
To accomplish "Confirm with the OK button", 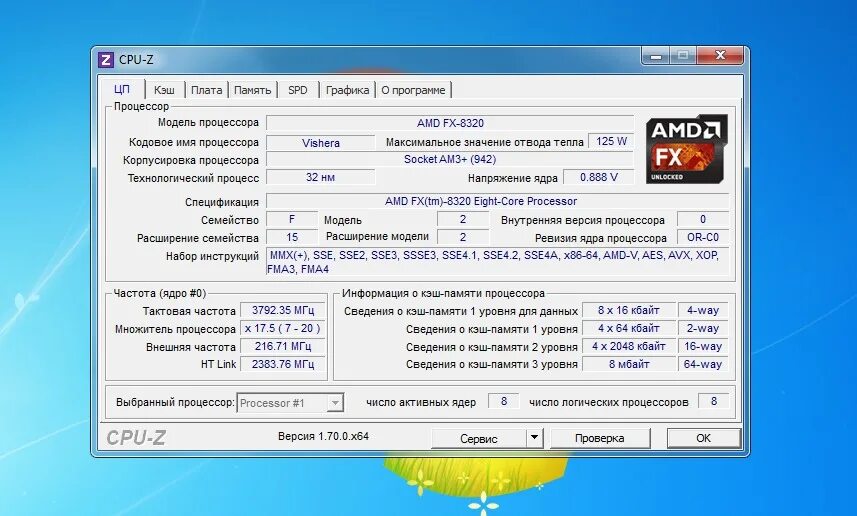I will pos(703,438).
